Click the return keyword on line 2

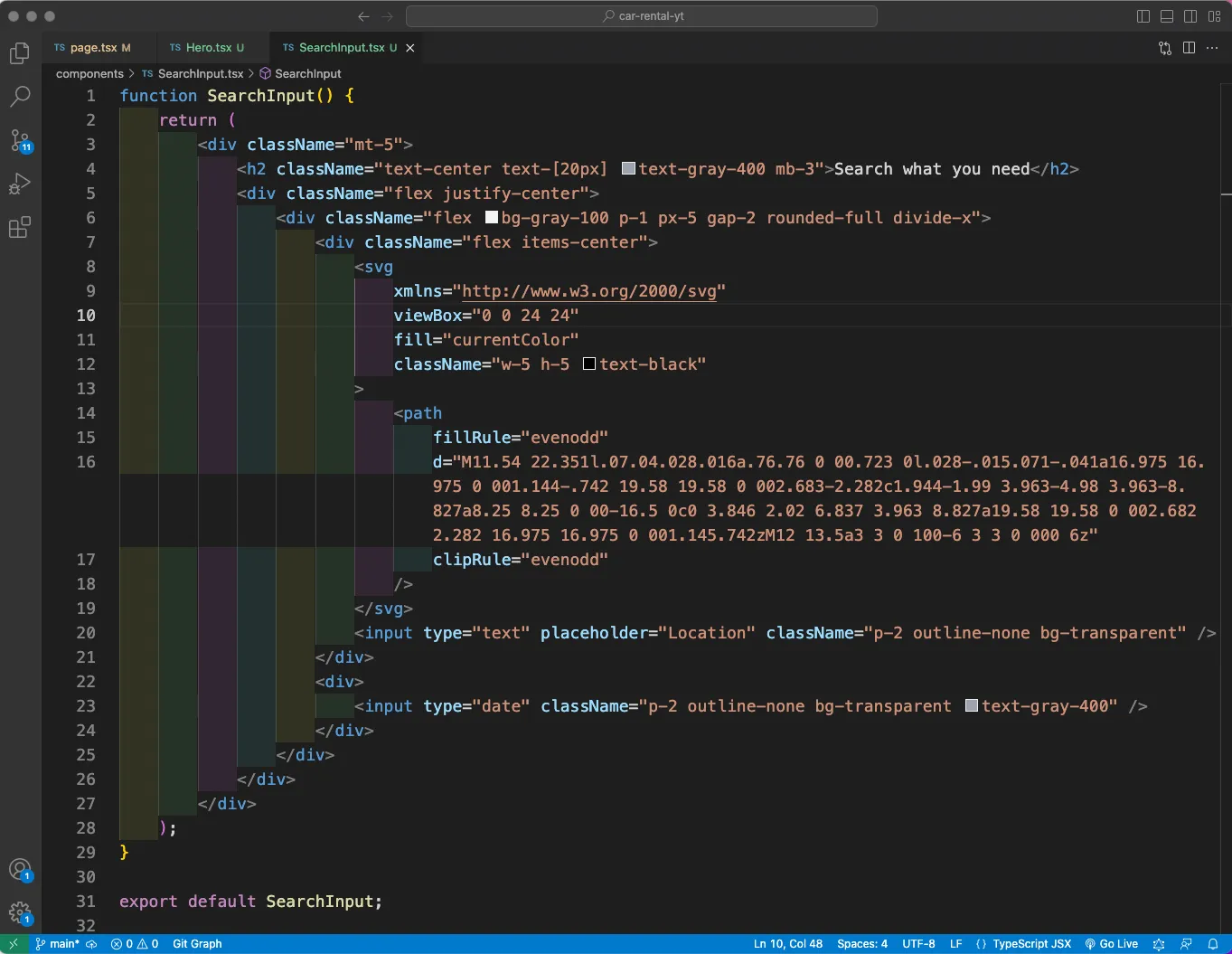188,120
